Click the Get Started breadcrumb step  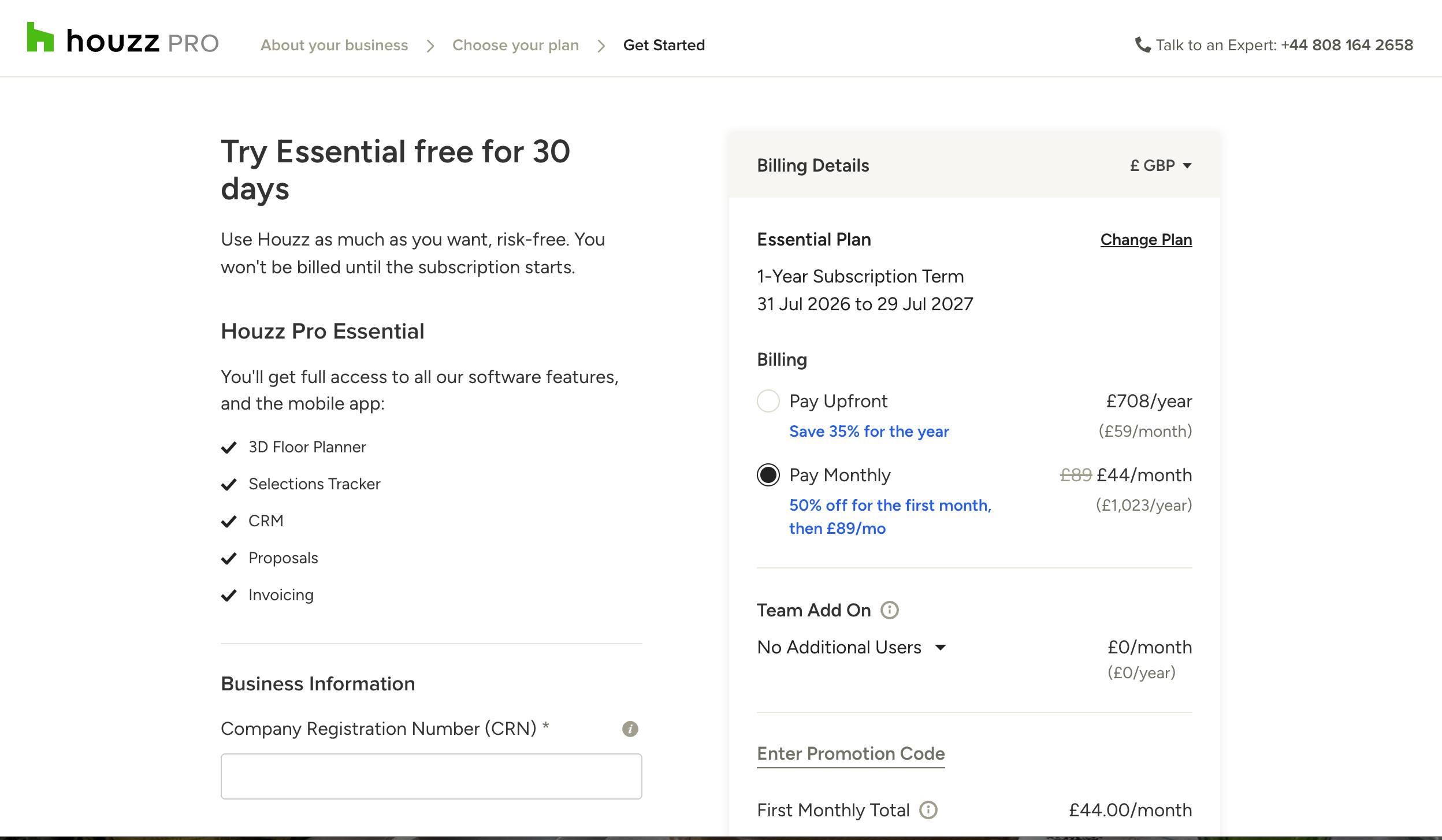(x=664, y=45)
